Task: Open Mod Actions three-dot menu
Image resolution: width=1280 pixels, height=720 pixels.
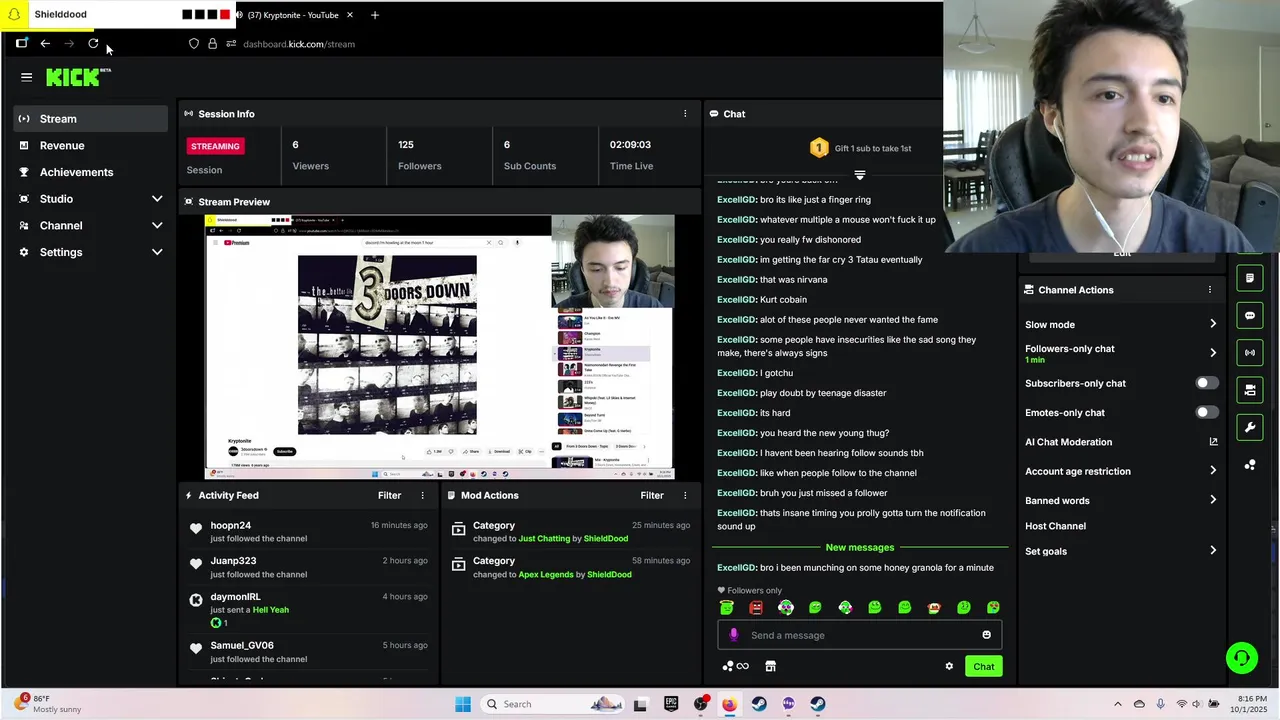Action: [685, 495]
